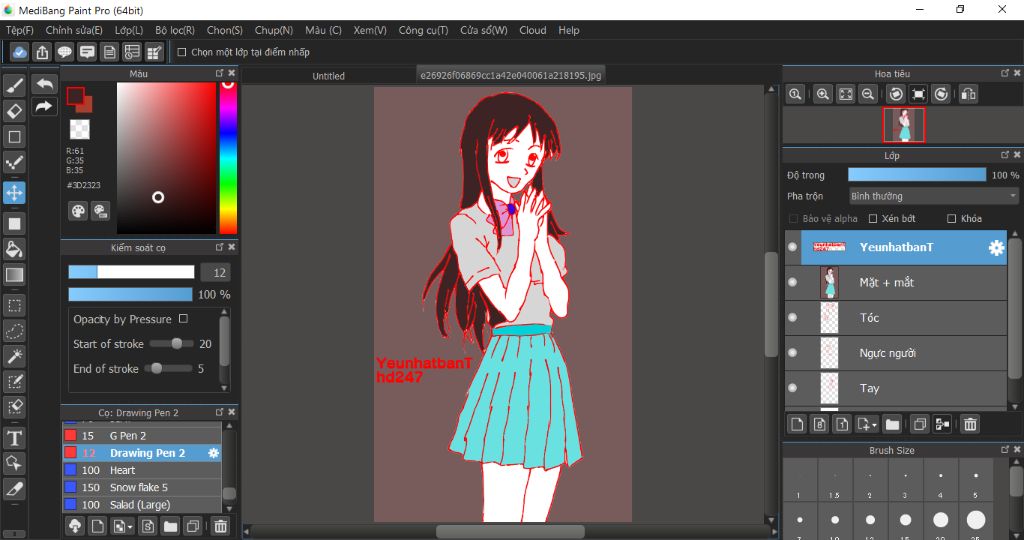Viewport: 1024px width, 540px height.
Task: Select the Select Eraser tool
Action: click(x=14, y=407)
